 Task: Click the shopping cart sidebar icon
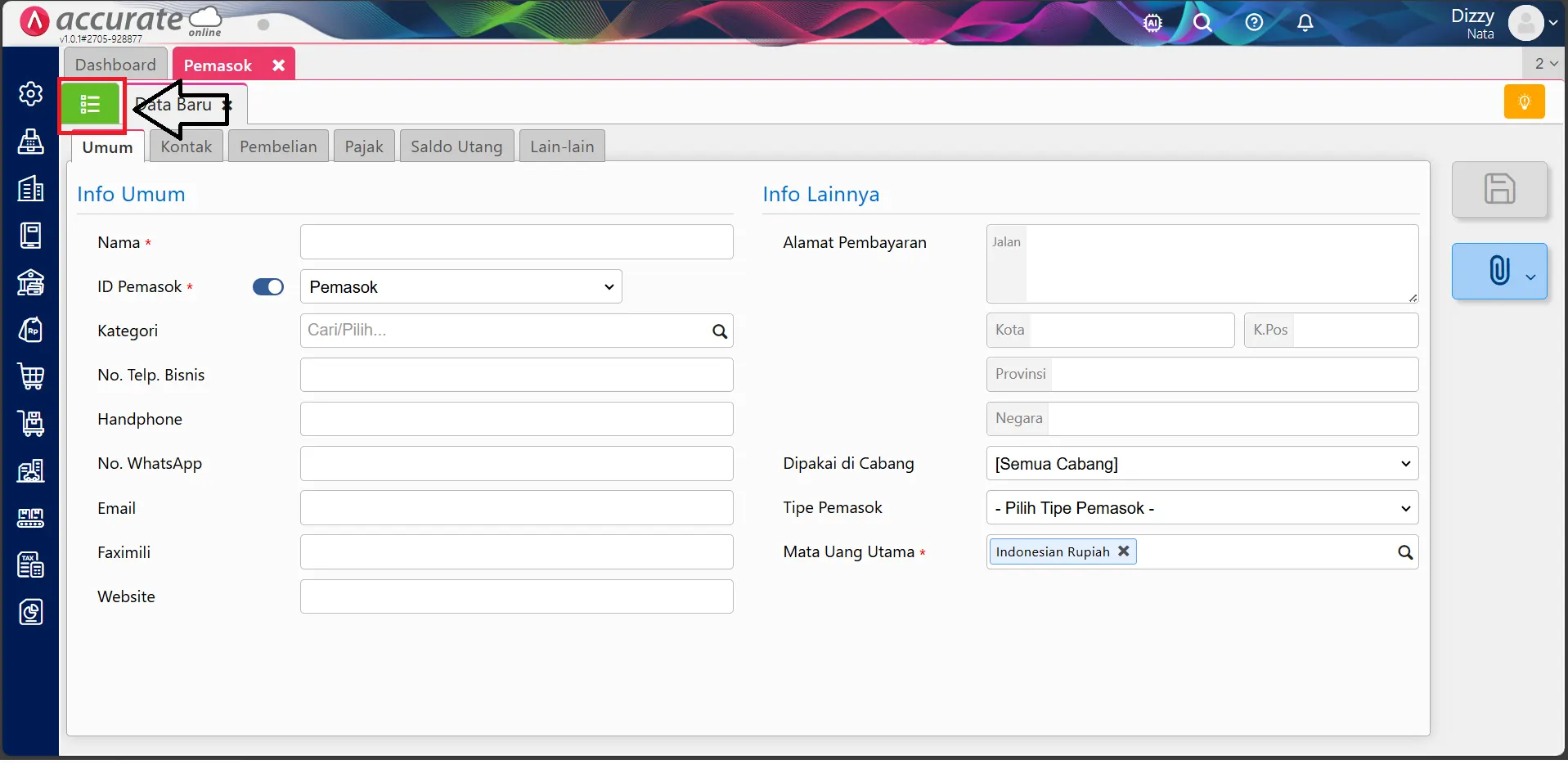point(31,376)
